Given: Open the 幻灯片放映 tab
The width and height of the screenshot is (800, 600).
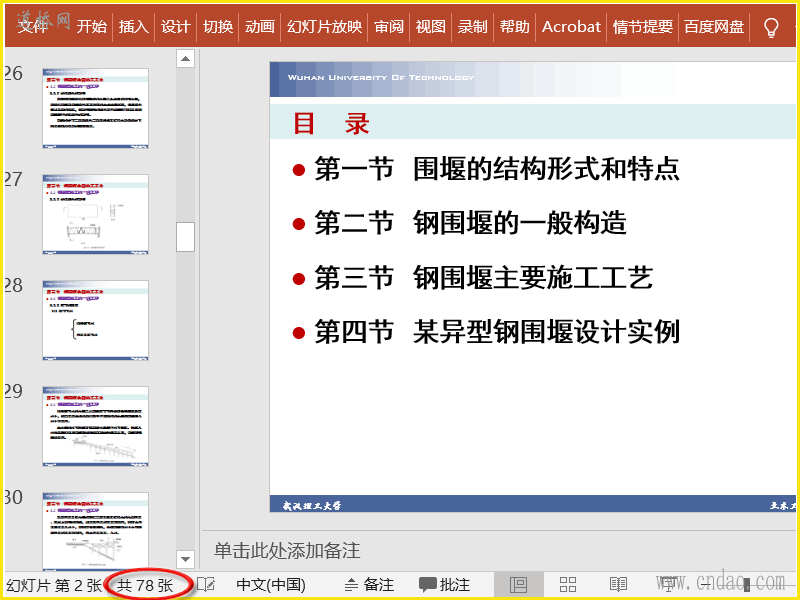Looking at the screenshot, I should [x=324, y=26].
